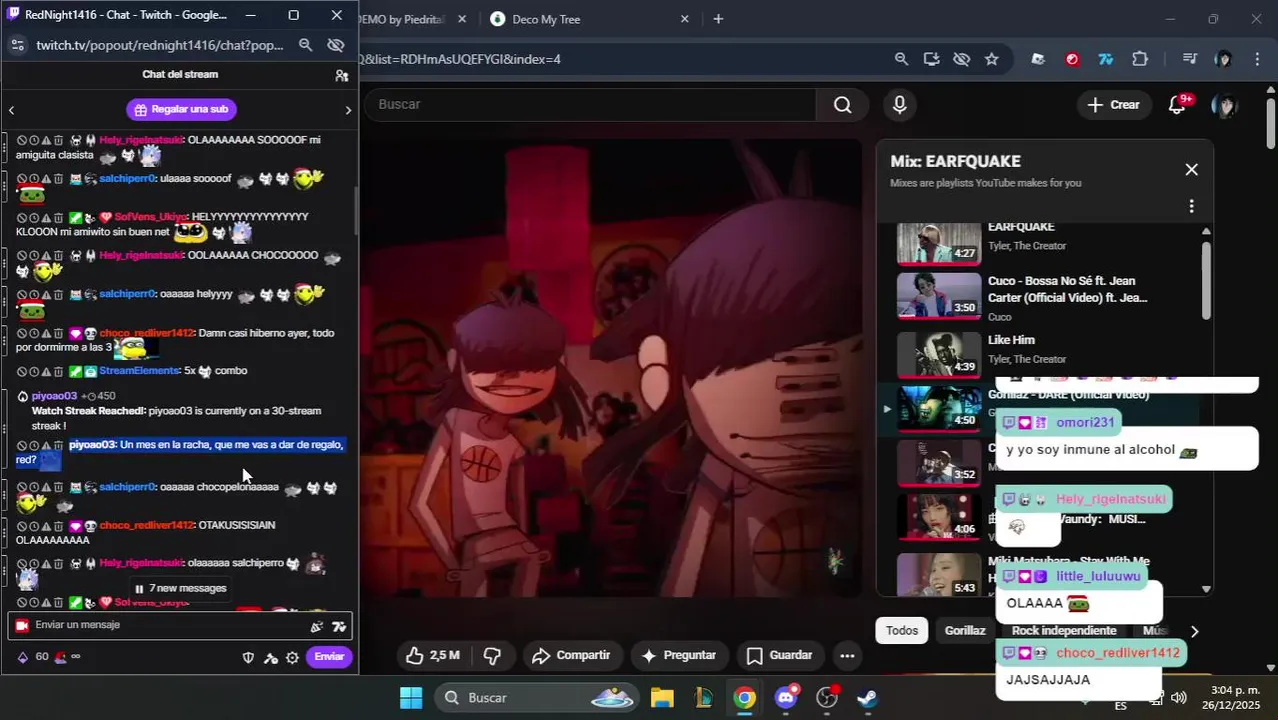Open username SofVens_Ukiyo on KLOOON message

[x=150, y=217]
